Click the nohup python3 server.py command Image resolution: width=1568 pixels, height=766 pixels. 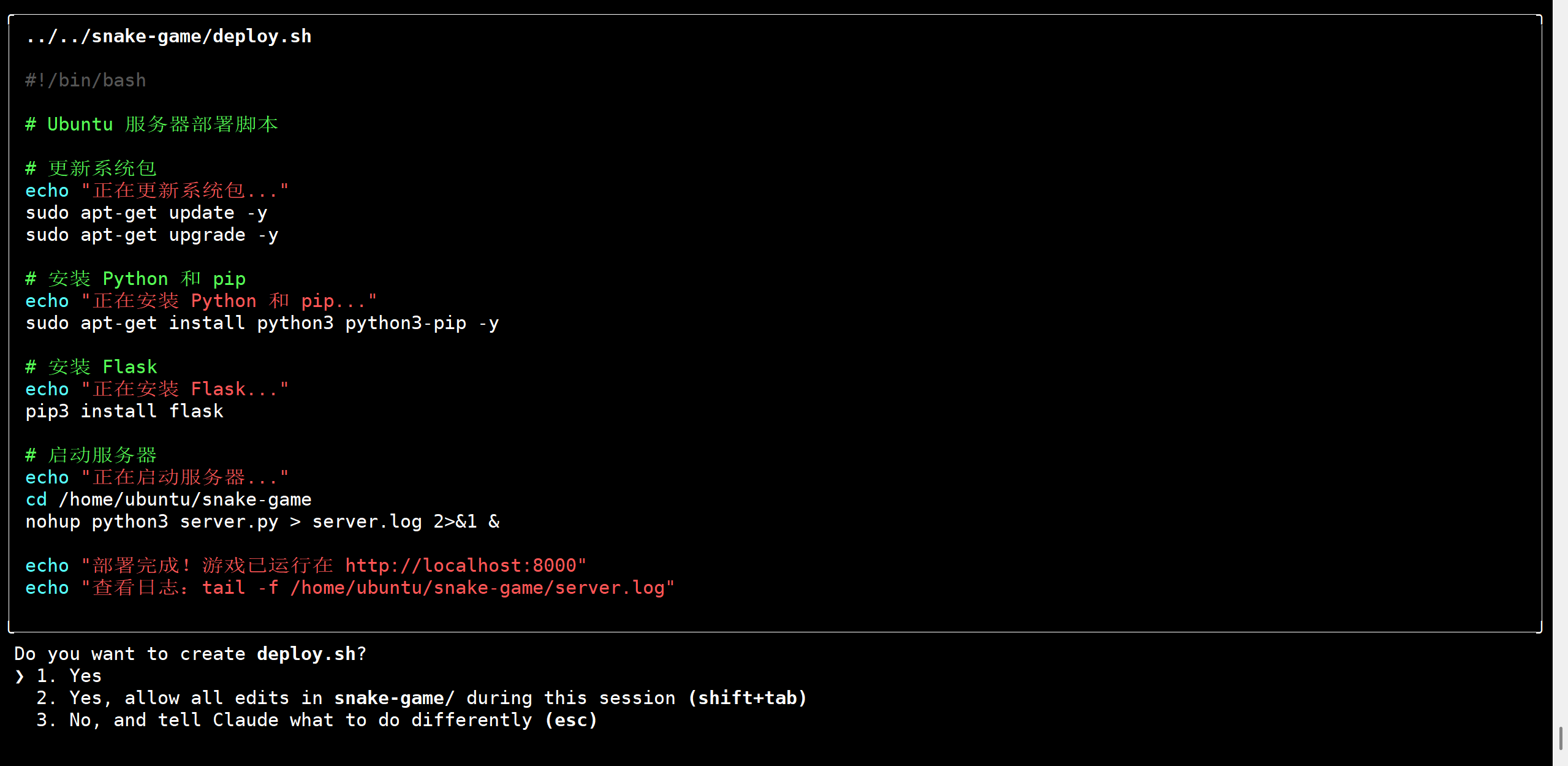click(x=262, y=521)
